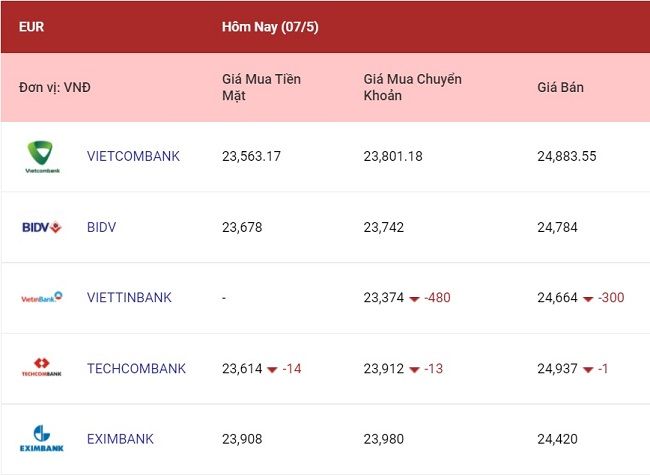This screenshot has height=475, width=650.
Task: Click the BIDV logo icon
Action: [x=41, y=227]
